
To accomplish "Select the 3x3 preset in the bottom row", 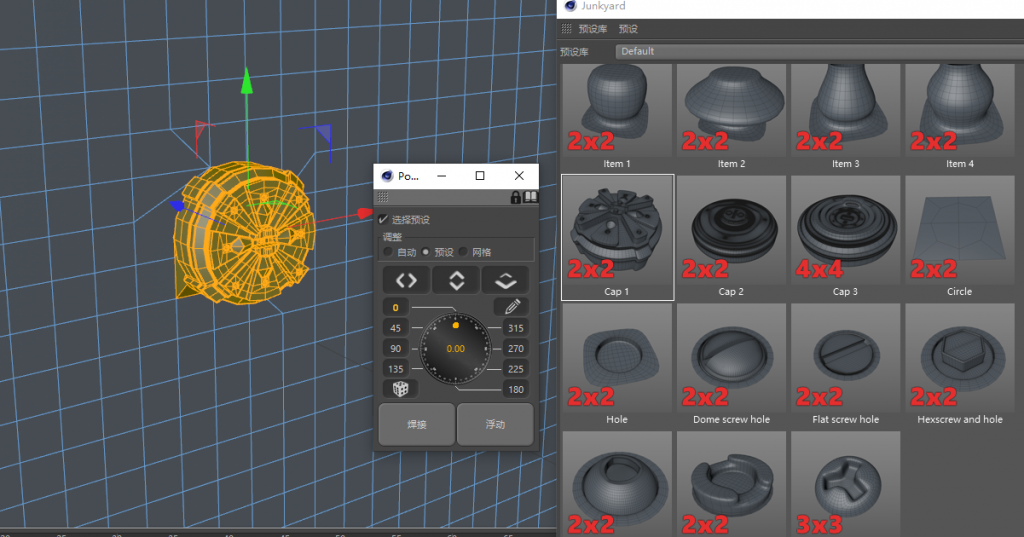I will pos(846,484).
